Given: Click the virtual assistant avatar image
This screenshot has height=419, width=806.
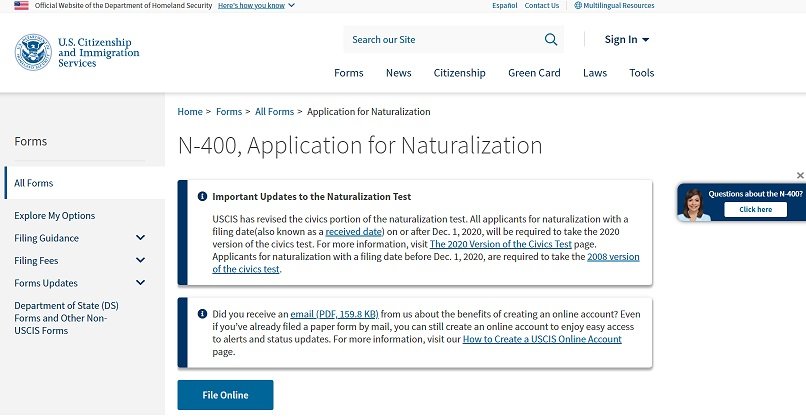Looking at the screenshot, I should coord(694,204).
